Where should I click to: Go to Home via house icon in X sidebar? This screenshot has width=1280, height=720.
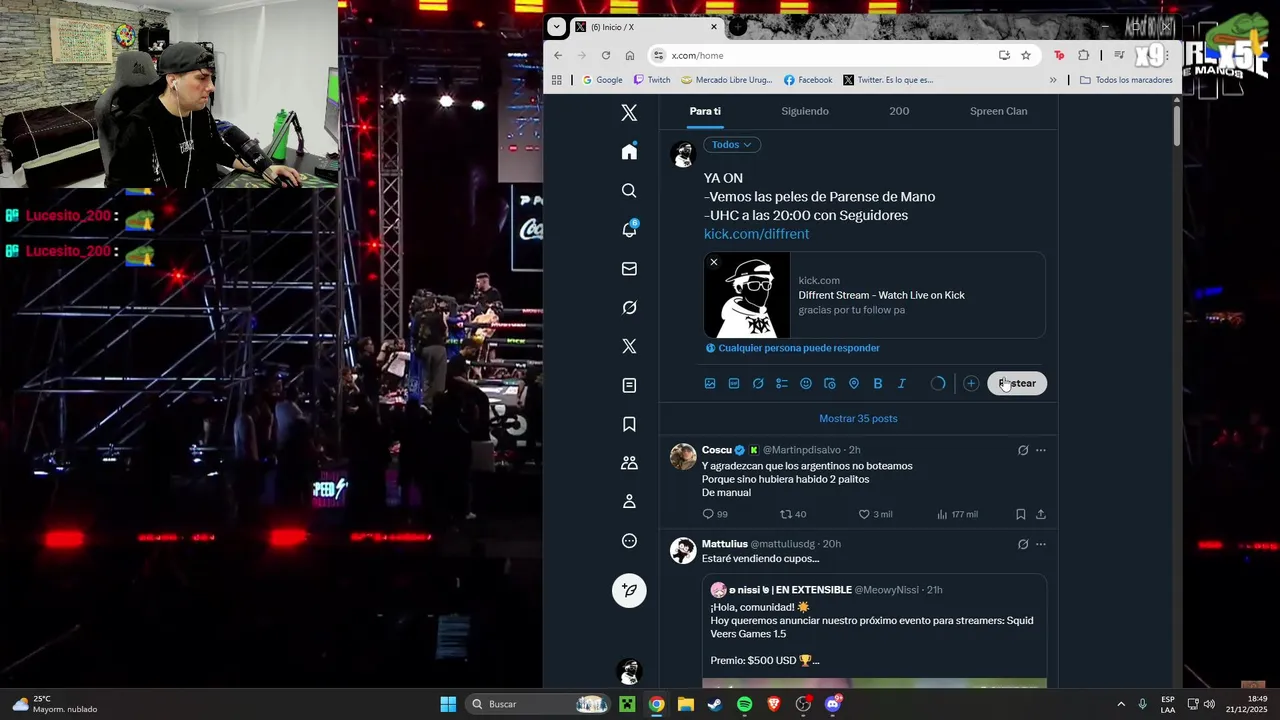629,151
